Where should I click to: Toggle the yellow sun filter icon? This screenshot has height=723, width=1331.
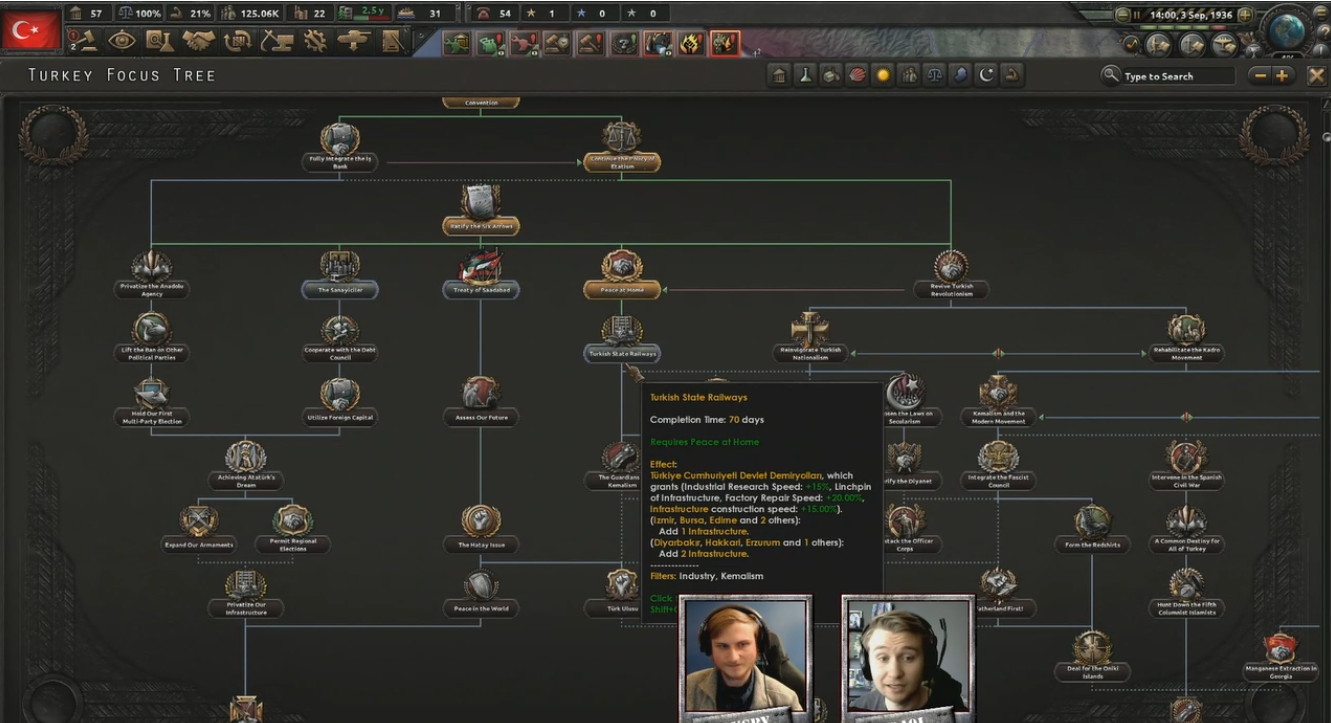883,76
